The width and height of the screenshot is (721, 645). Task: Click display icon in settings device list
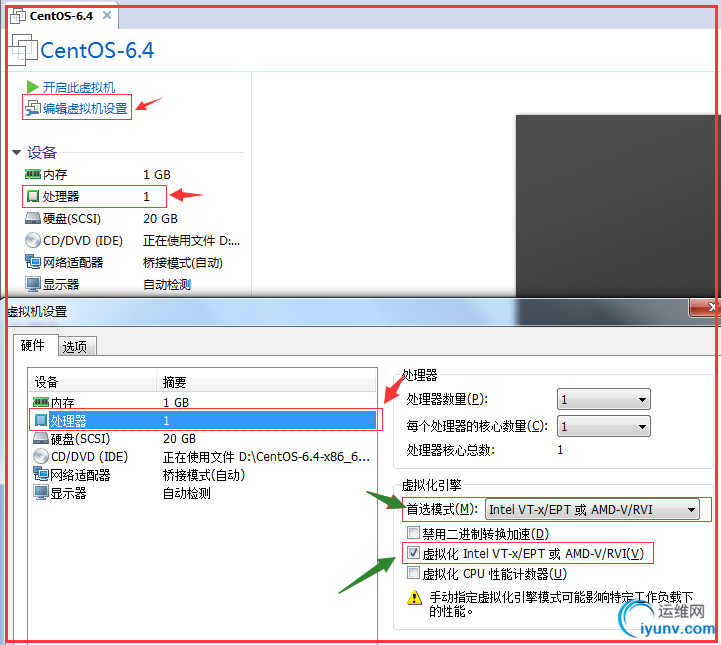41,492
